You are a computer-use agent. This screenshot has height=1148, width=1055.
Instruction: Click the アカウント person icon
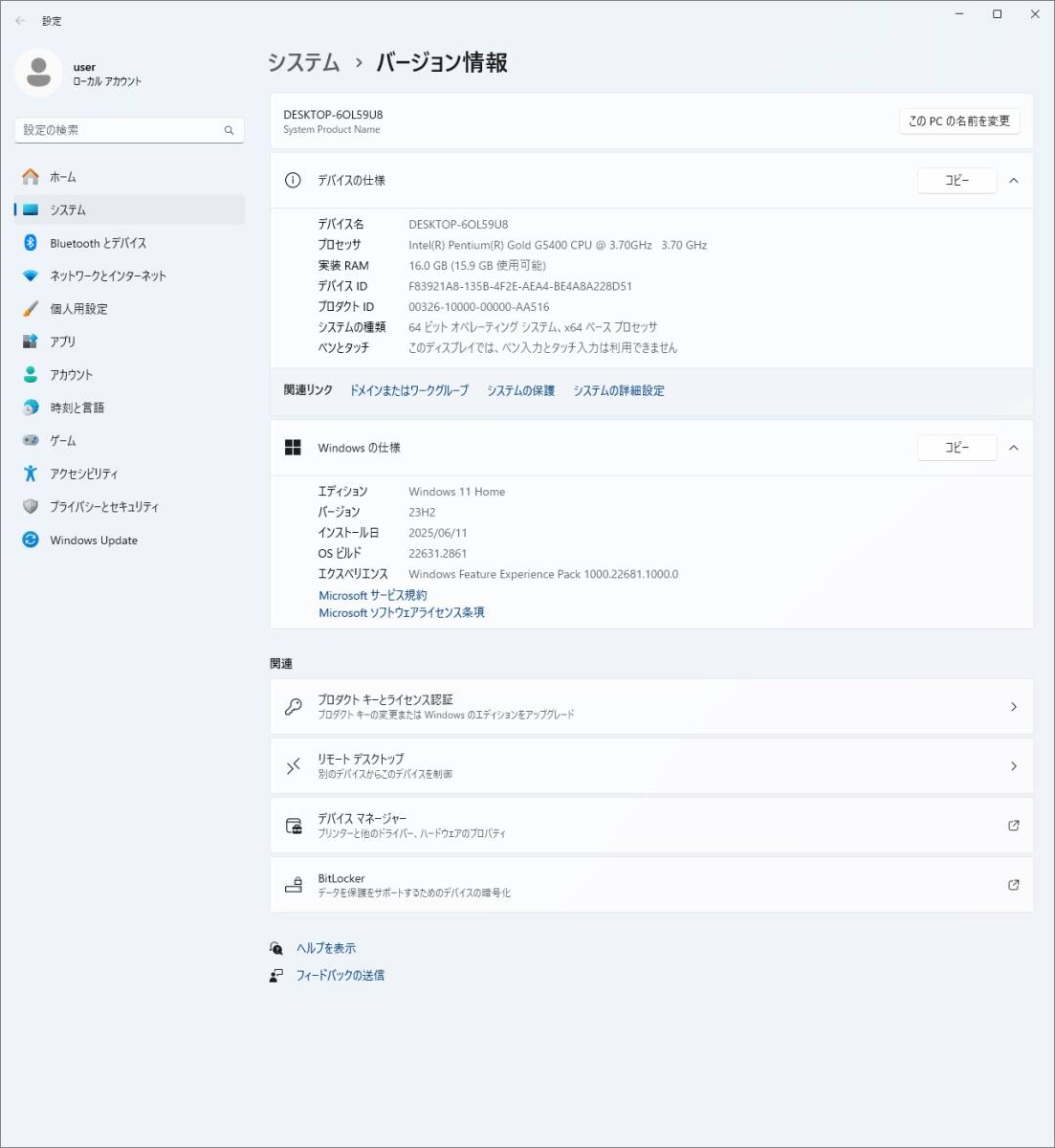[x=31, y=375]
